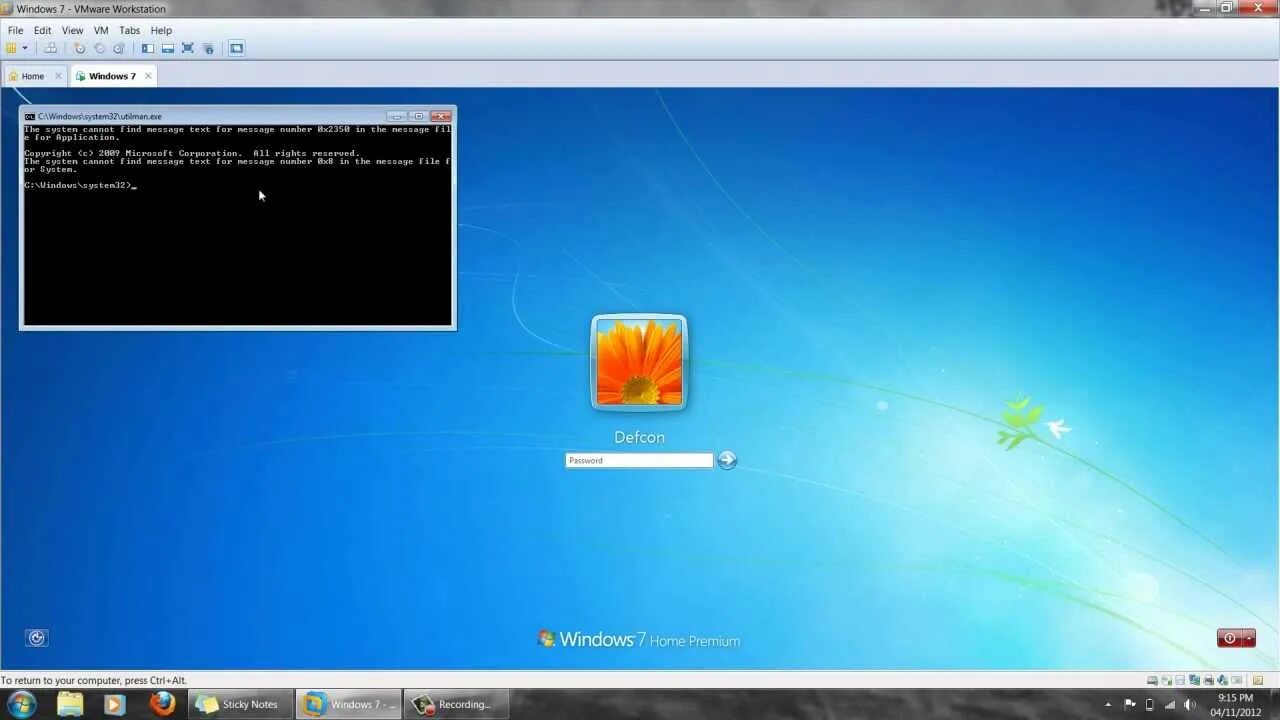Close the Home tab
Image resolution: width=1280 pixels, height=720 pixels.
point(58,76)
